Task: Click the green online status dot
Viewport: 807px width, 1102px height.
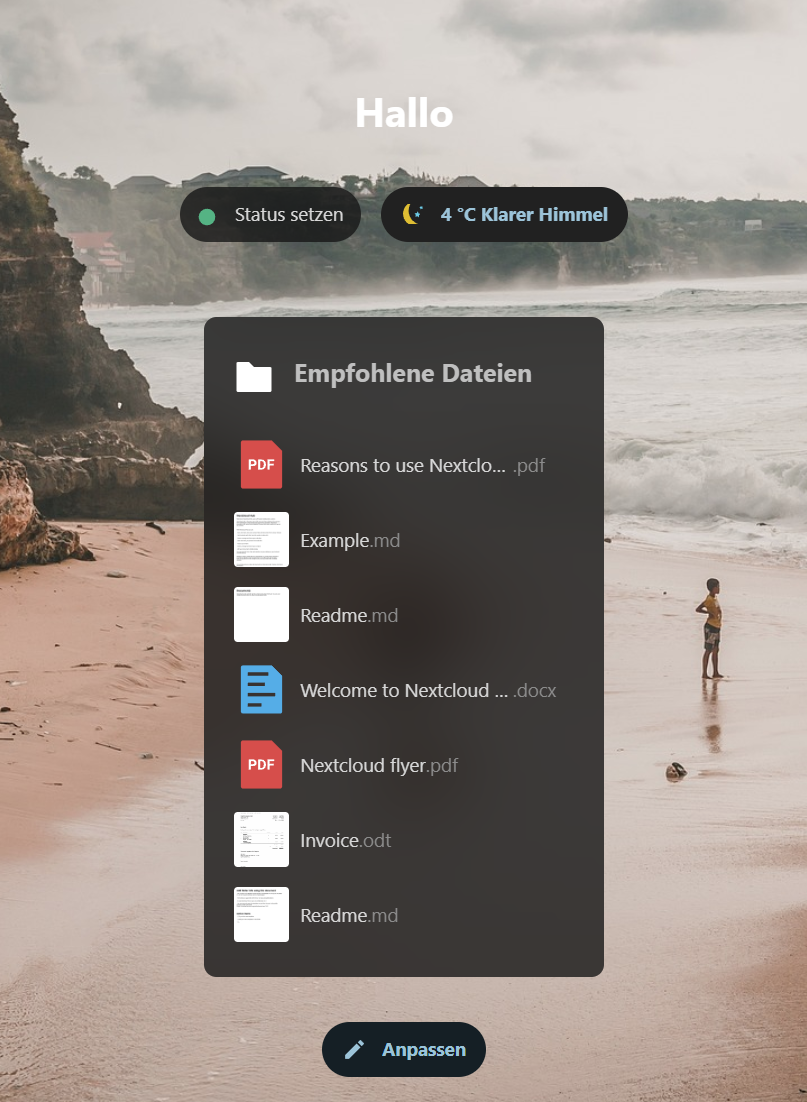Action: 207,216
